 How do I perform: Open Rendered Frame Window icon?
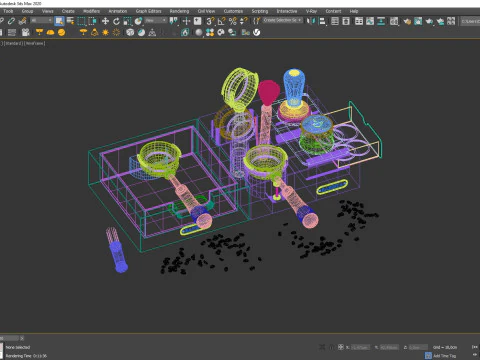click(x=418, y=21)
